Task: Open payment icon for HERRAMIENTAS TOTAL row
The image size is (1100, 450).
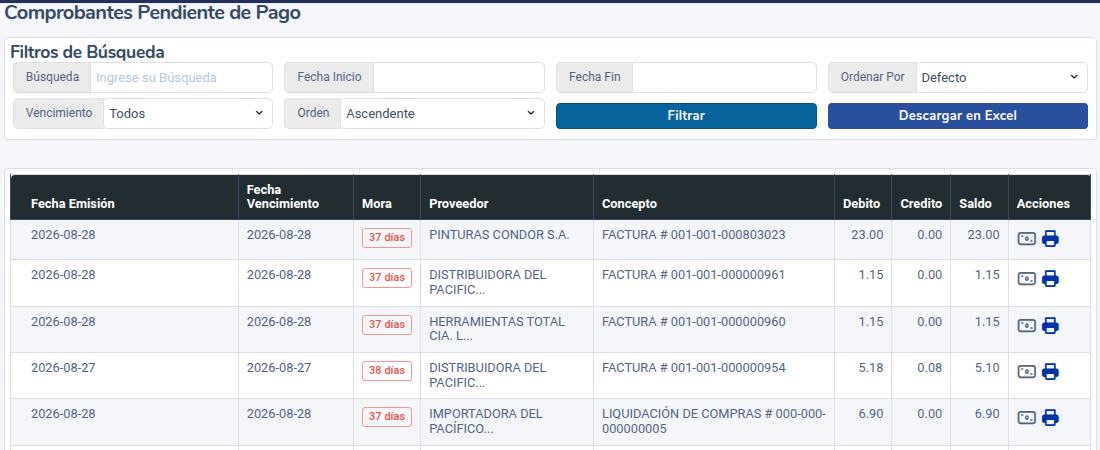Action: pyautogui.click(x=1026, y=326)
